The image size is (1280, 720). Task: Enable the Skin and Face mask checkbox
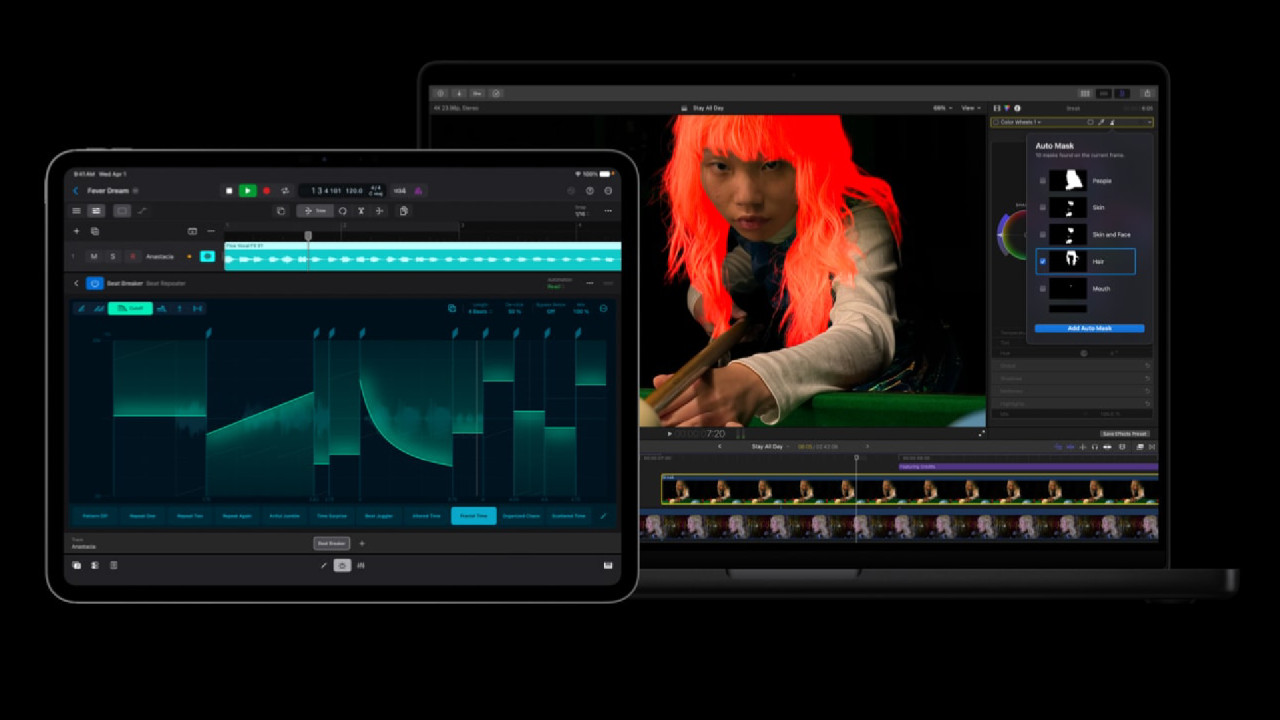1043,235
